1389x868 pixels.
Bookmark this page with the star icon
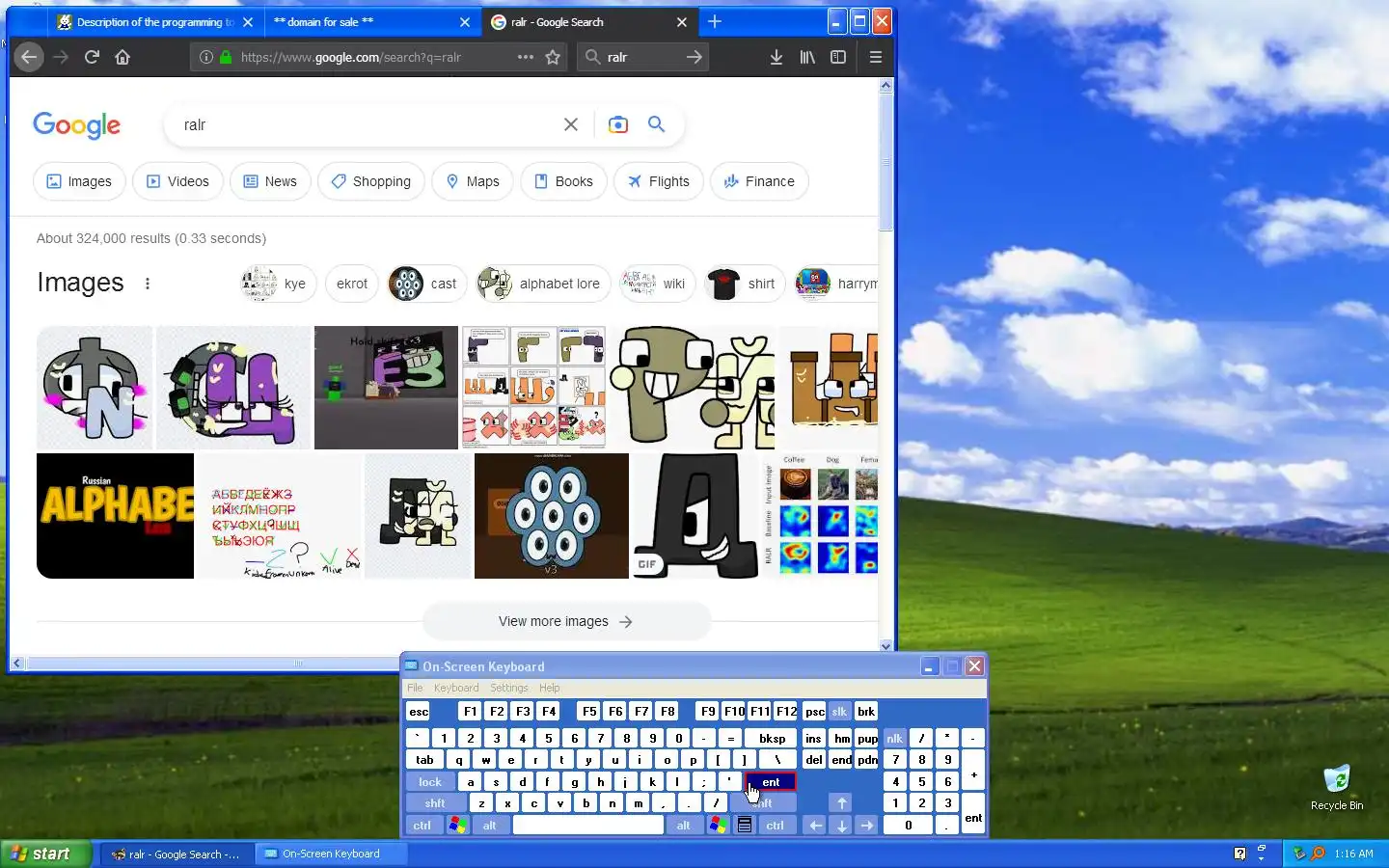[x=553, y=57]
